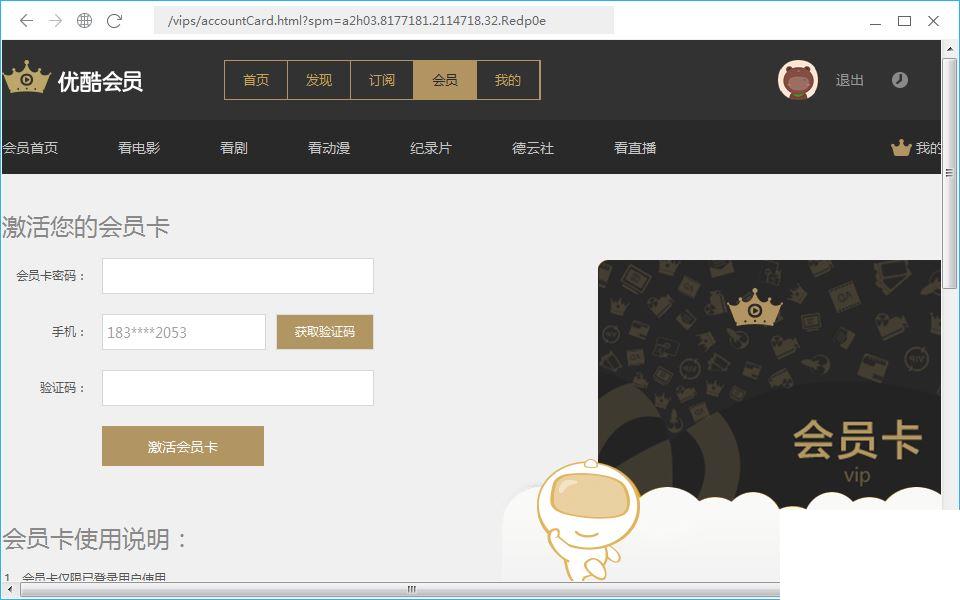
Task: Open the 会员 tab
Action: tap(445, 80)
